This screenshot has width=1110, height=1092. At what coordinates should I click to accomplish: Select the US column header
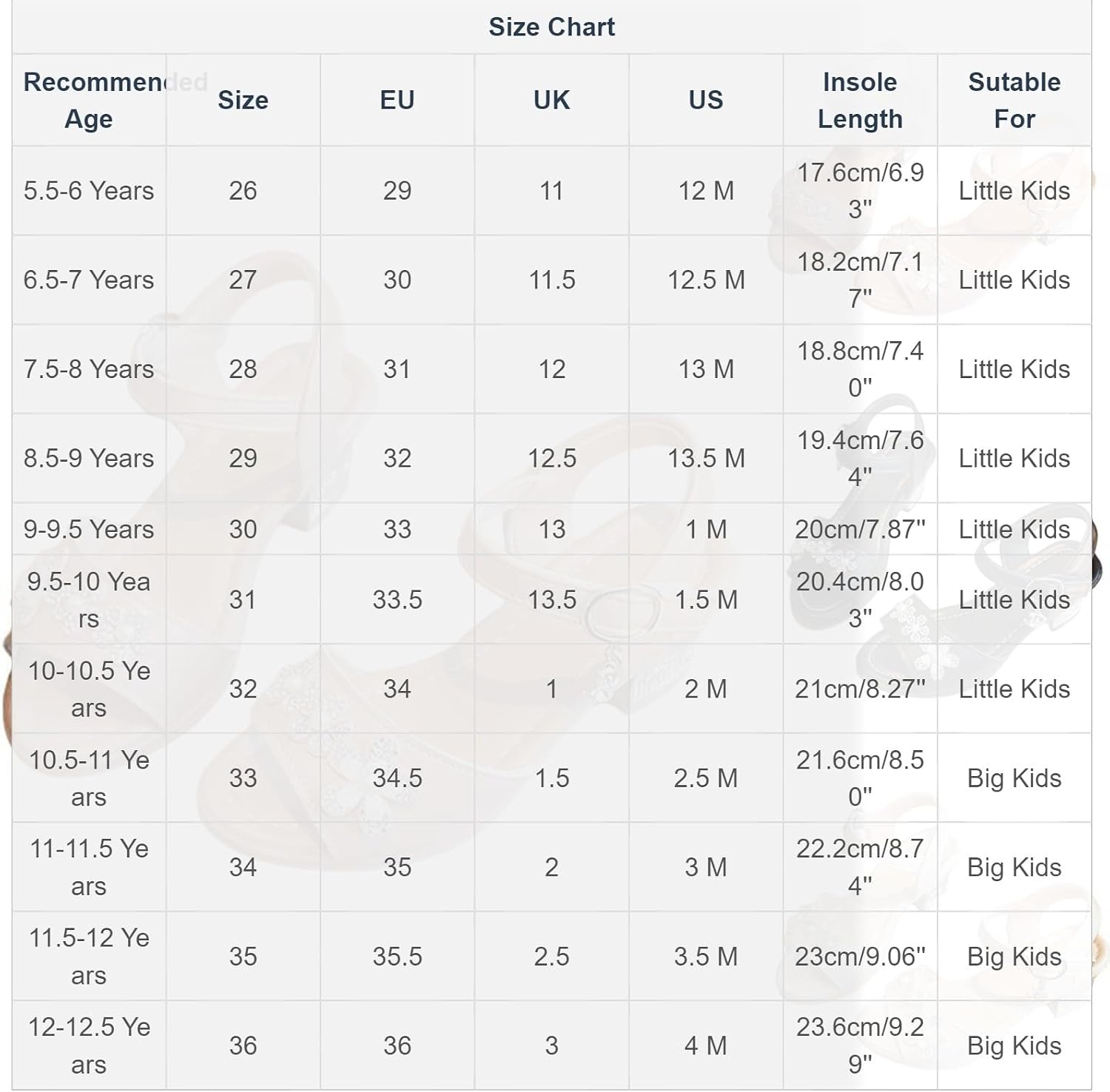tap(706, 100)
